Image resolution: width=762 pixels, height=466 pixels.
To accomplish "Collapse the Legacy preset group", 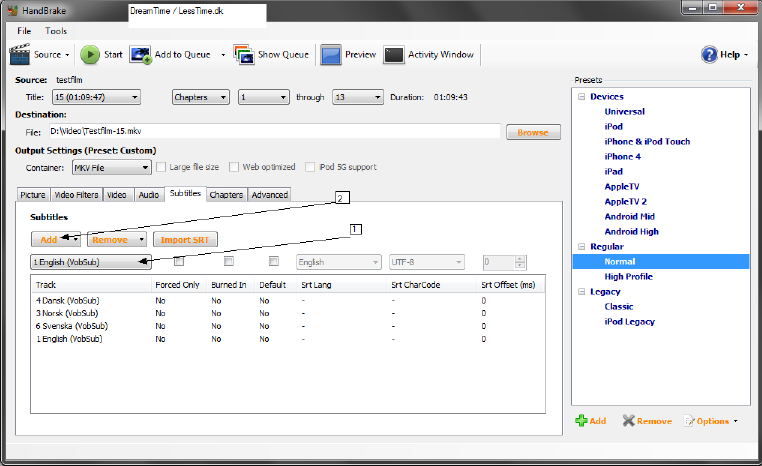I will [x=581, y=292].
